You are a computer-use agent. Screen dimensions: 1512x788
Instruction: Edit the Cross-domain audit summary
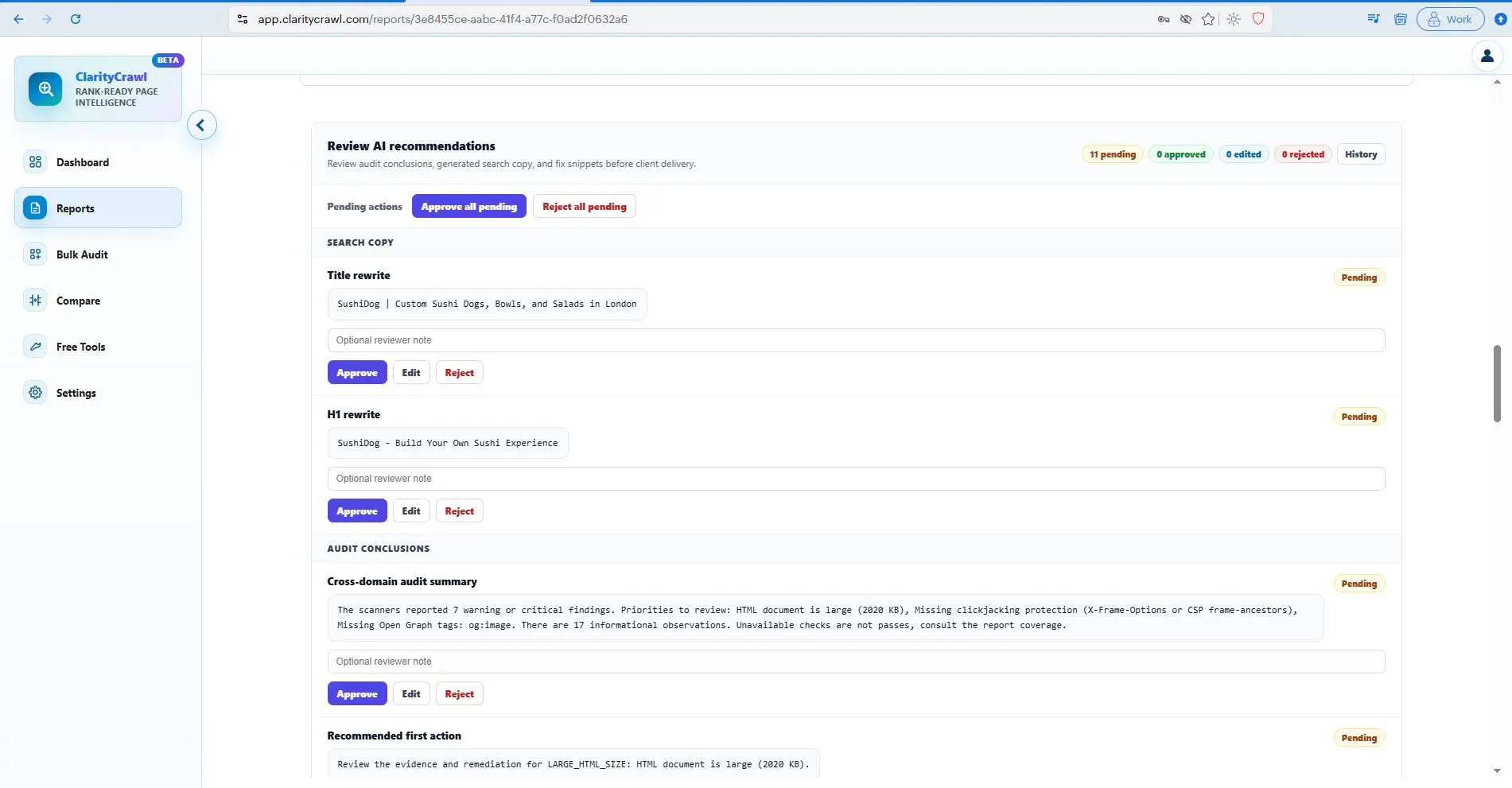pos(411,694)
